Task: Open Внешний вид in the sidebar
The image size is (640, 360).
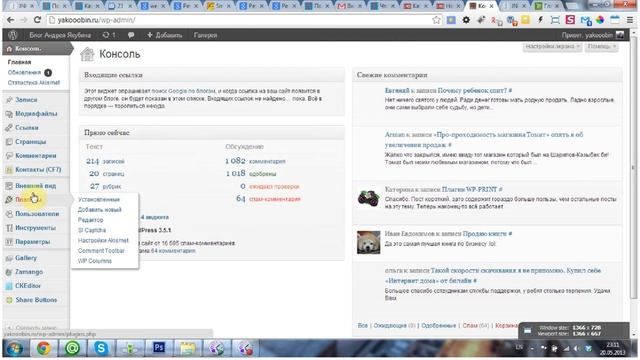Action: click(36, 186)
